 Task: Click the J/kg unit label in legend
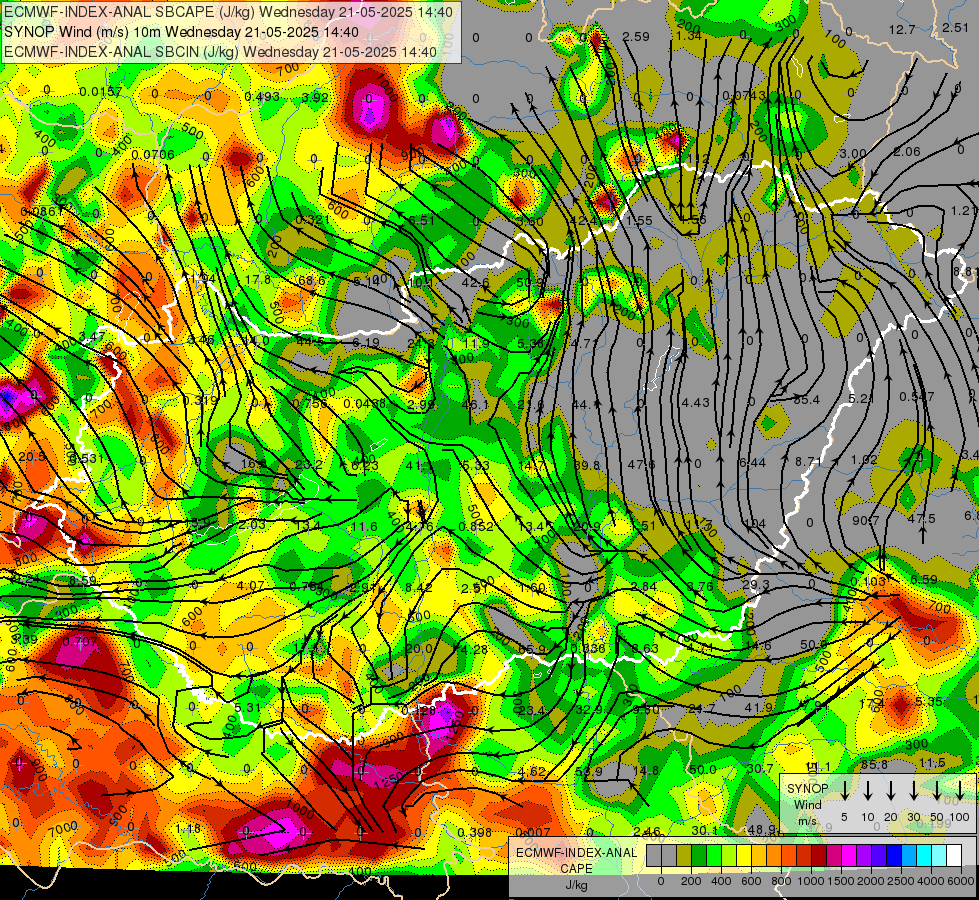(x=576, y=885)
